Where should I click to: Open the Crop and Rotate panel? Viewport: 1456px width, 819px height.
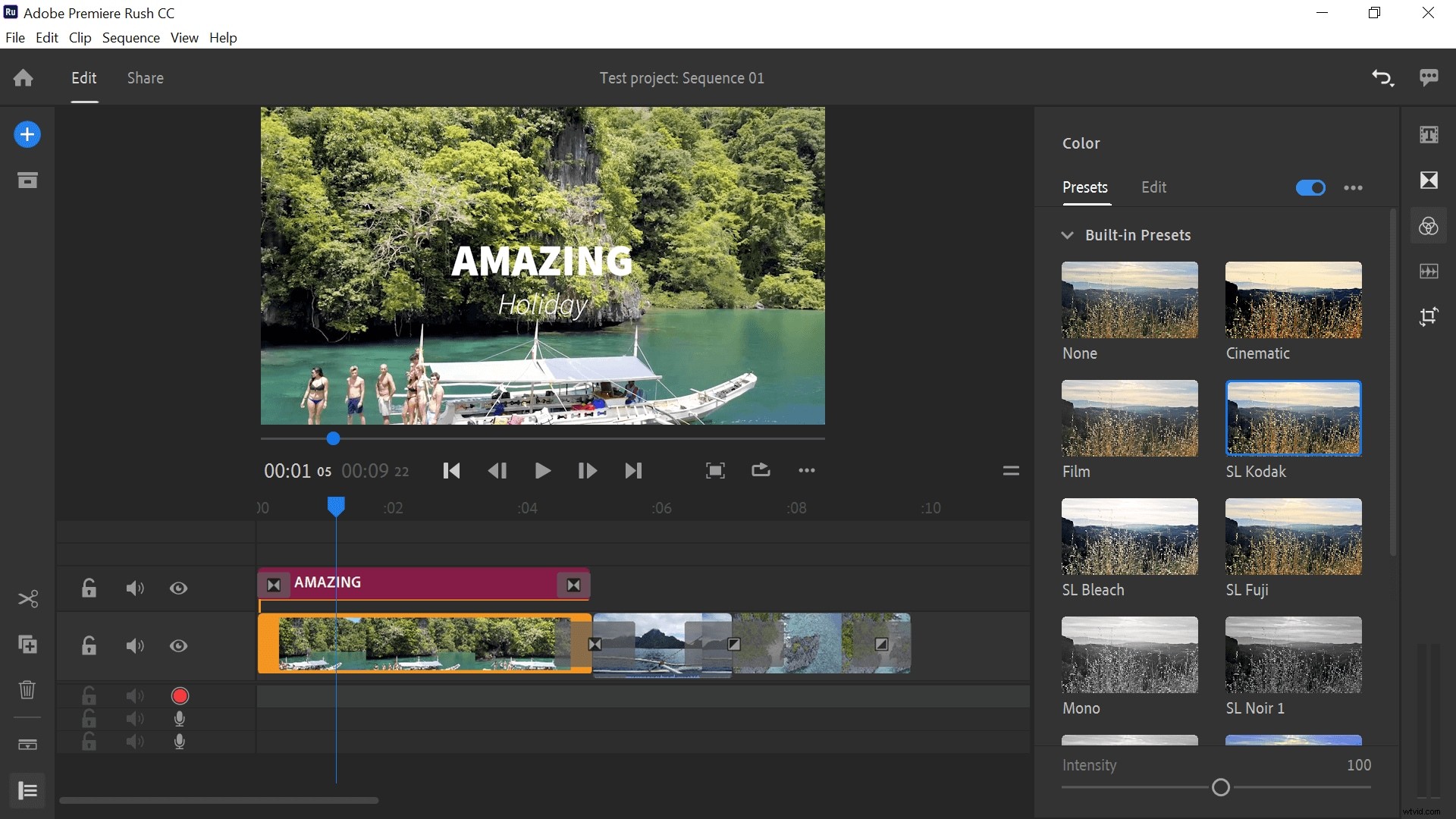[1429, 317]
